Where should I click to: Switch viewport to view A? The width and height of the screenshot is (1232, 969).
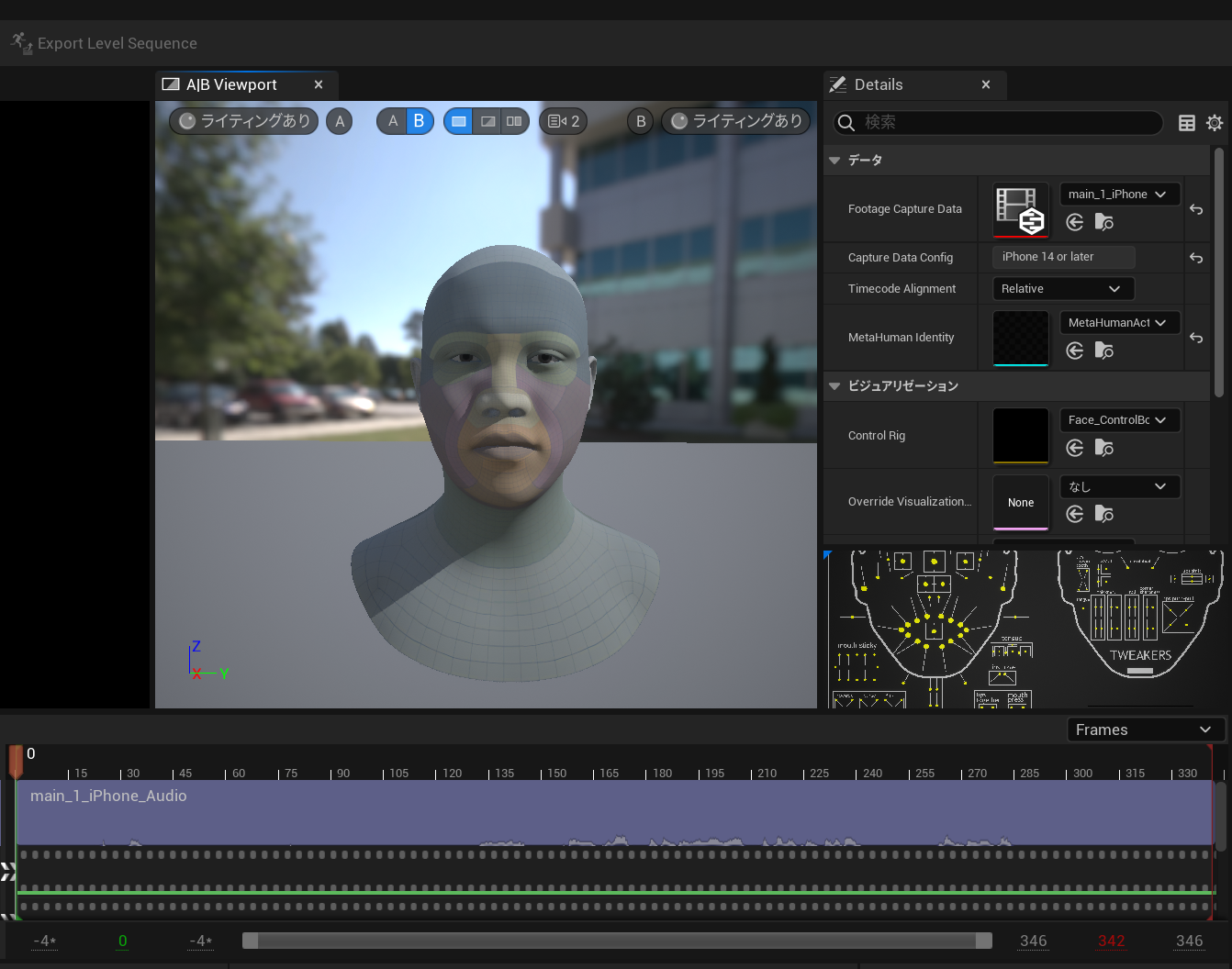click(x=393, y=121)
